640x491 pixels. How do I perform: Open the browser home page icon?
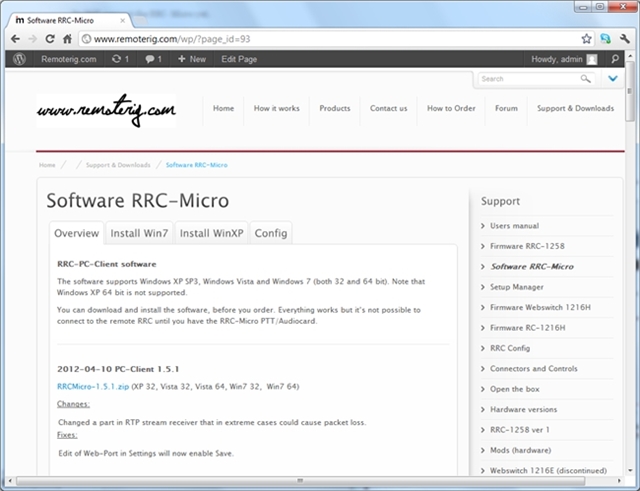tap(67, 39)
